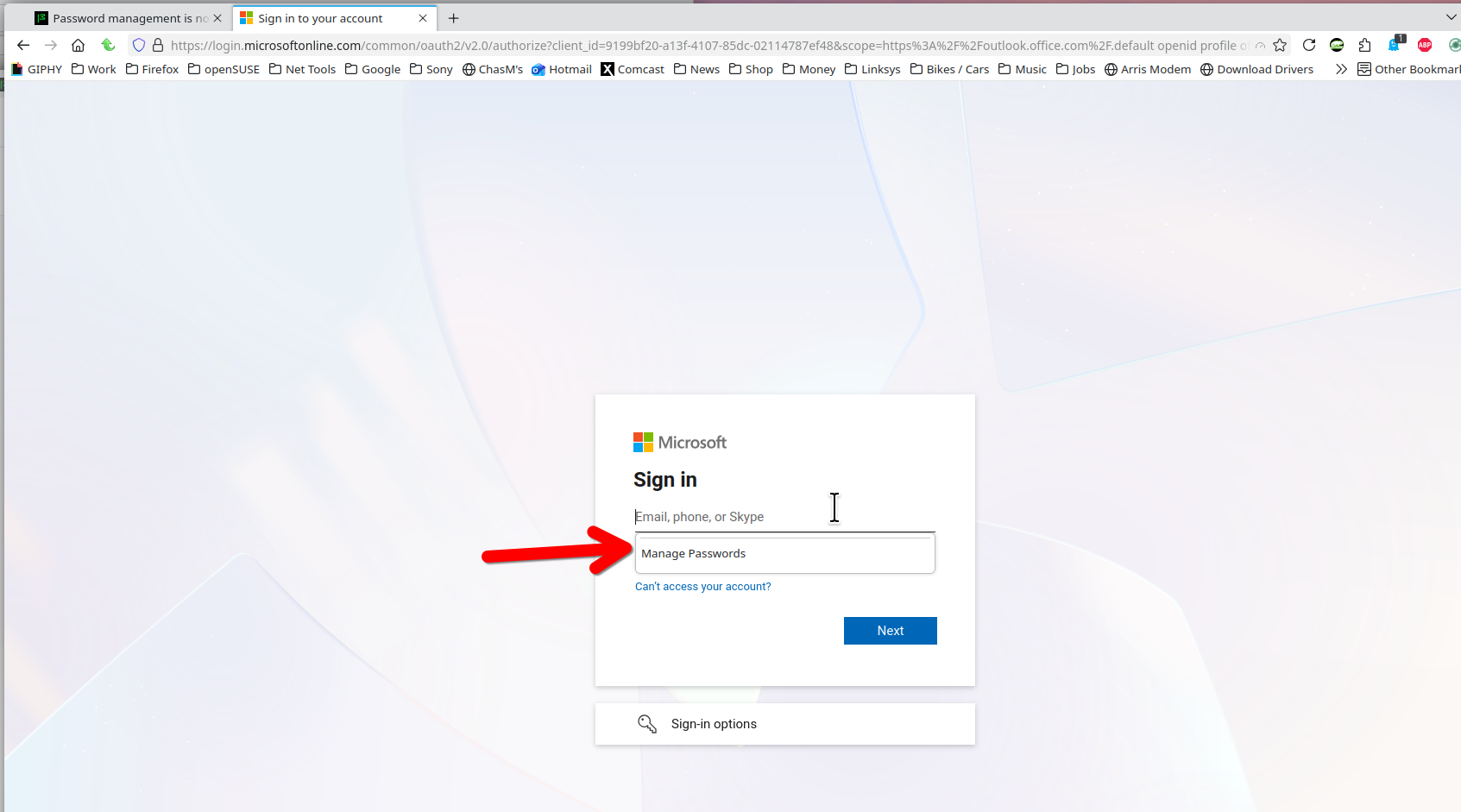The width and height of the screenshot is (1461, 812).
Task: Expand the Bikes / Cars bookmarks folder
Action: point(950,69)
